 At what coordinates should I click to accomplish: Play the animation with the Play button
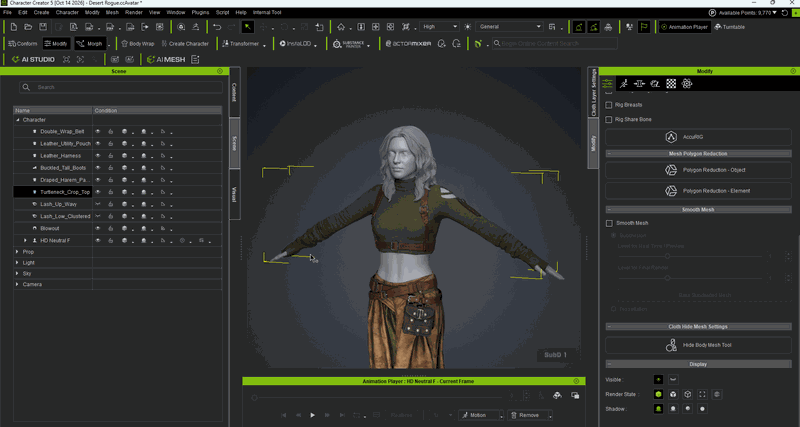coord(312,415)
